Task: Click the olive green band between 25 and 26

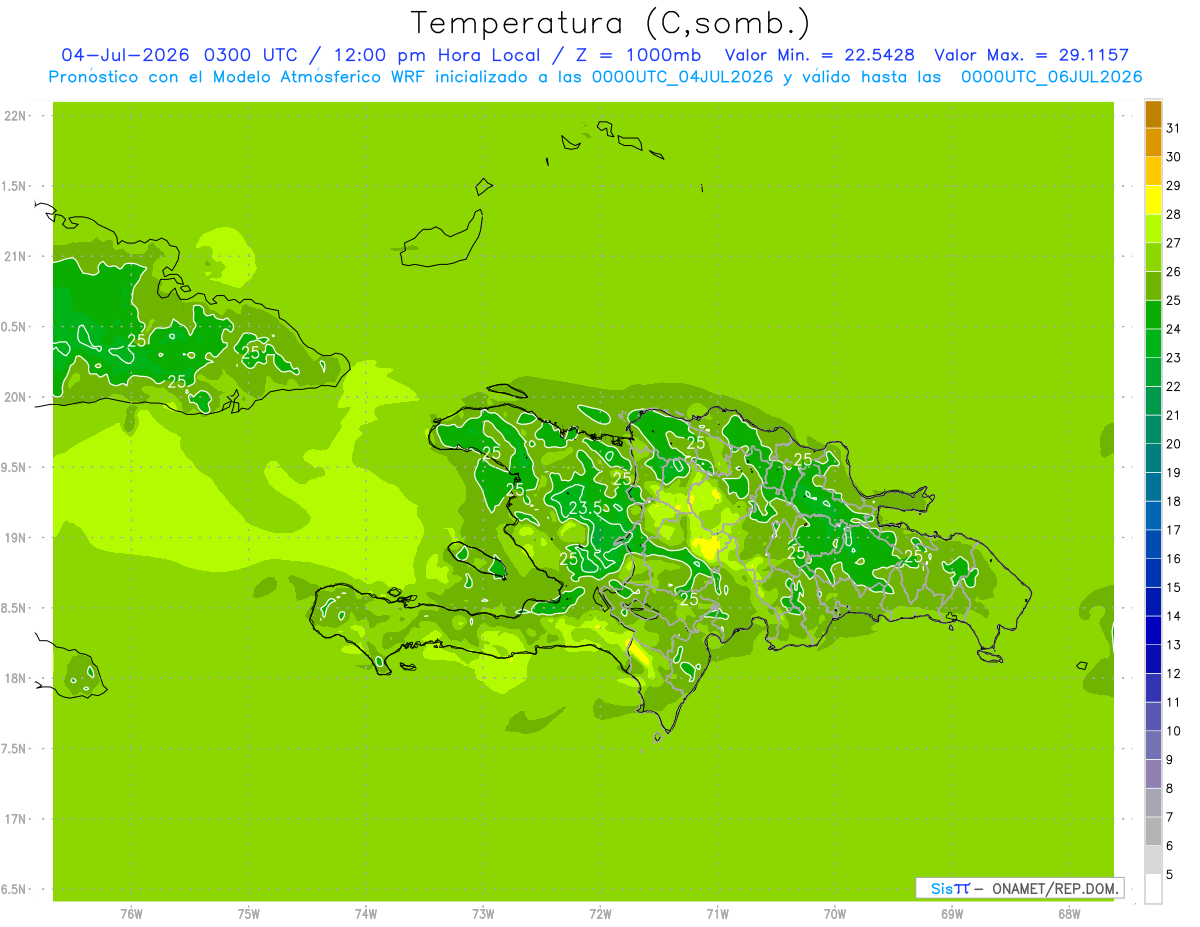Action: pos(1153,286)
